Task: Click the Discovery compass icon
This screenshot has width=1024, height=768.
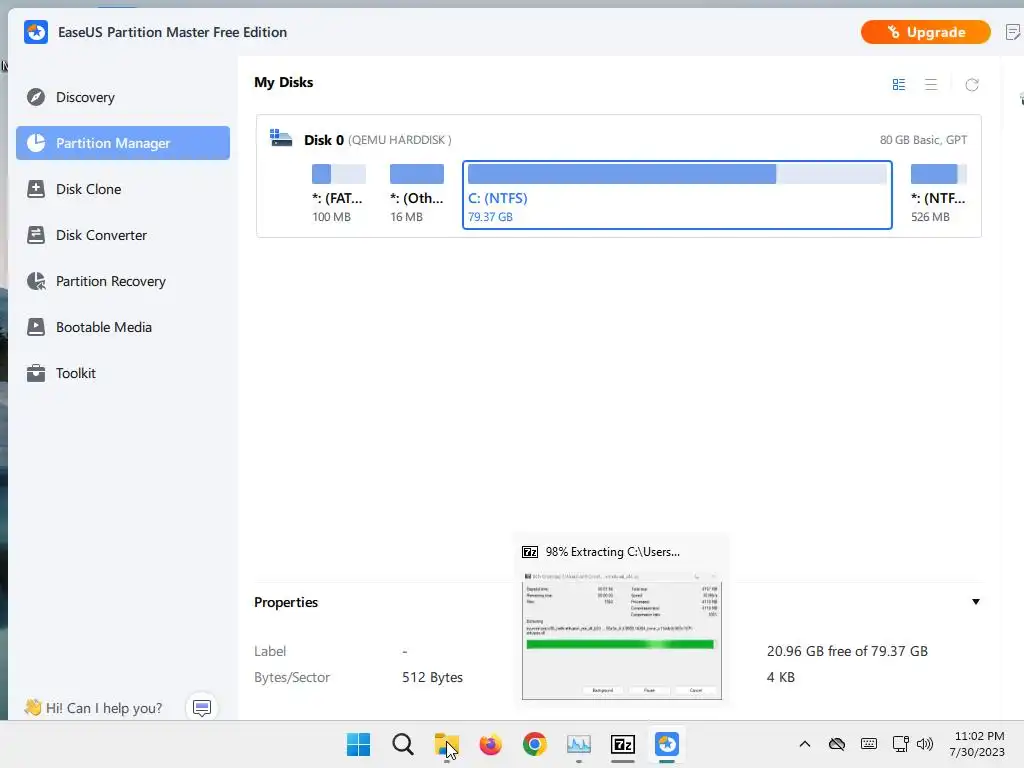Action: tap(36, 97)
